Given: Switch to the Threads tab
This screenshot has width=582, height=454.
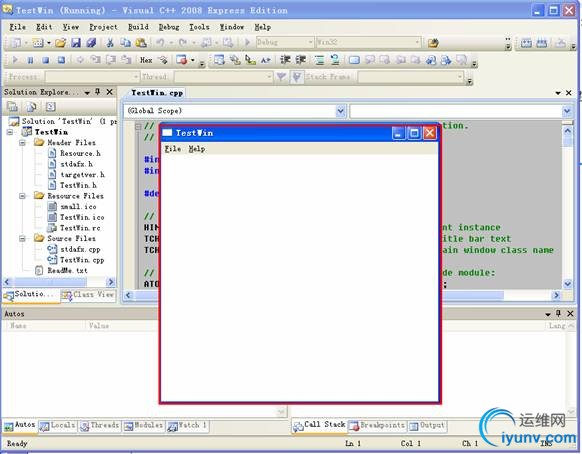Looking at the screenshot, I should pyautogui.click(x=99, y=426).
